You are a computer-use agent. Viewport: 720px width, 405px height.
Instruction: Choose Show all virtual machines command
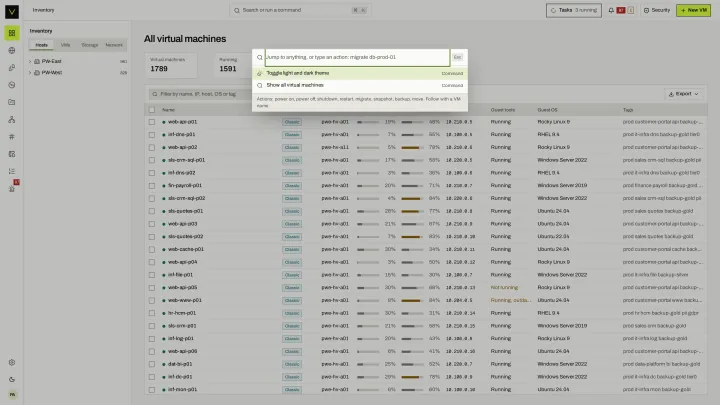click(360, 85)
